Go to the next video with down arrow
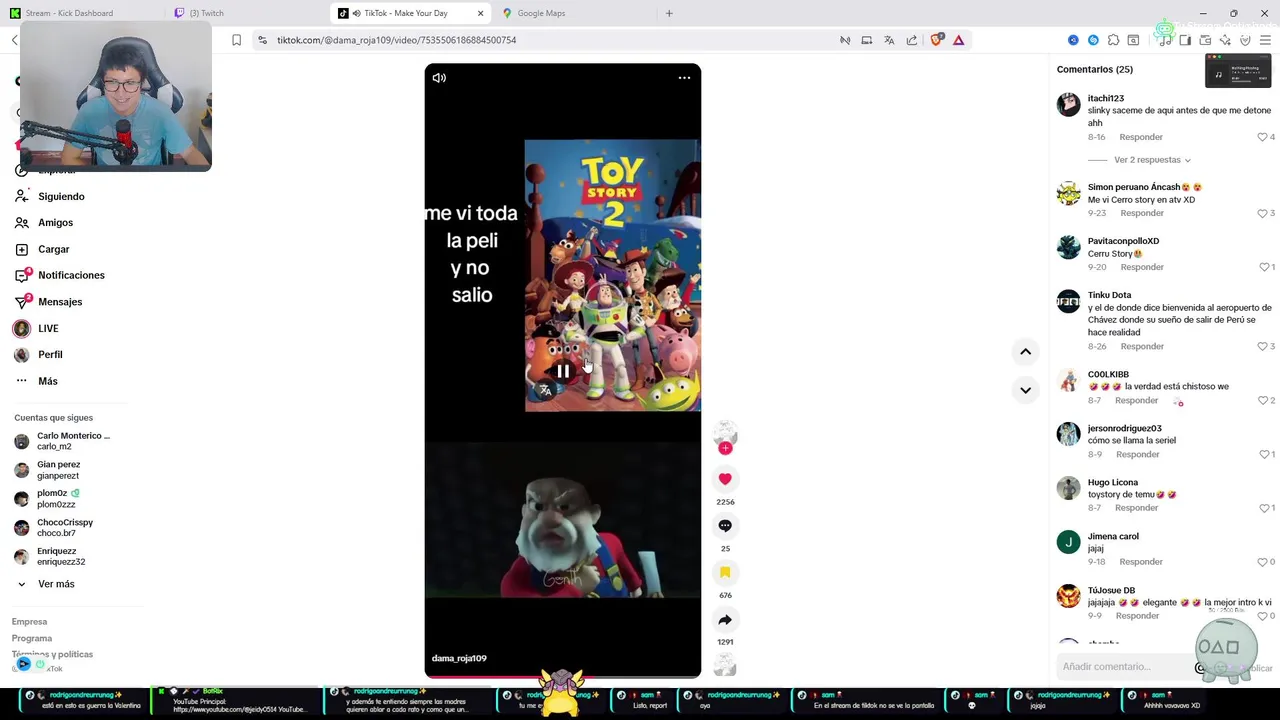Image resolution: width=1280 pixels, height=720 pixels. (1025, 390)
